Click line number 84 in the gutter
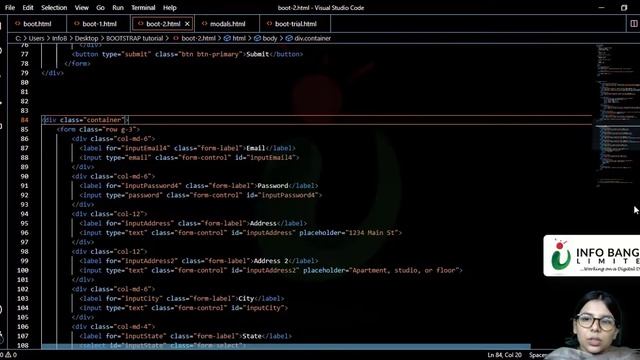 pos(24,120)
